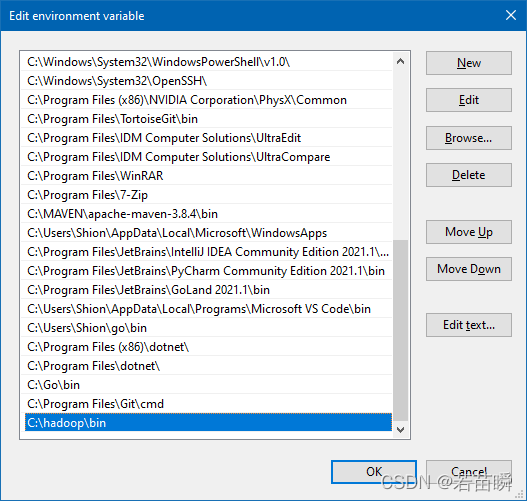Select the PyCharm Community Edition path
Image resolution: width=527 pixels, height=501 pixels.
pyautogui.click(x=207, y=271)
